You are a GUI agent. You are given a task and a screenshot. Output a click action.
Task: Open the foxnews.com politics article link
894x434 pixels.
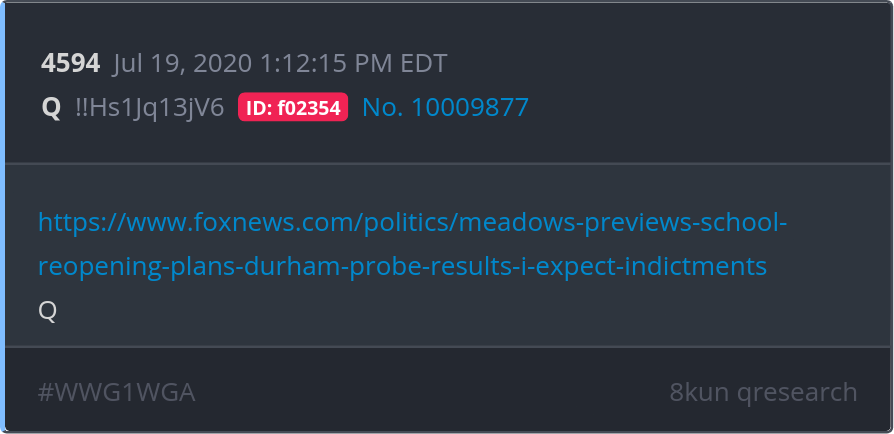(x=413, y=222)
